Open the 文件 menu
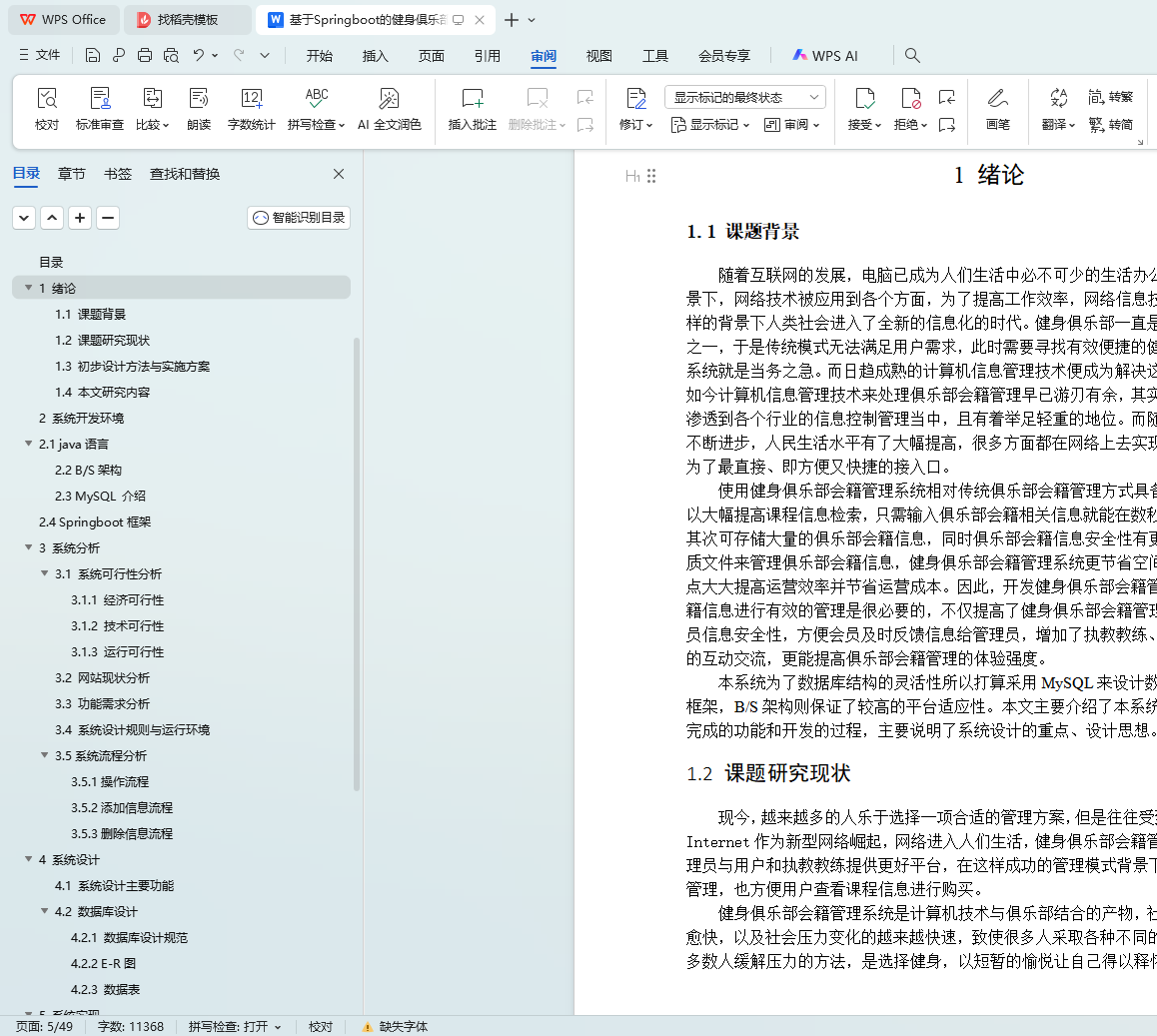The height and width of the screenshot is (1036, 1157). tap(40, 55)
